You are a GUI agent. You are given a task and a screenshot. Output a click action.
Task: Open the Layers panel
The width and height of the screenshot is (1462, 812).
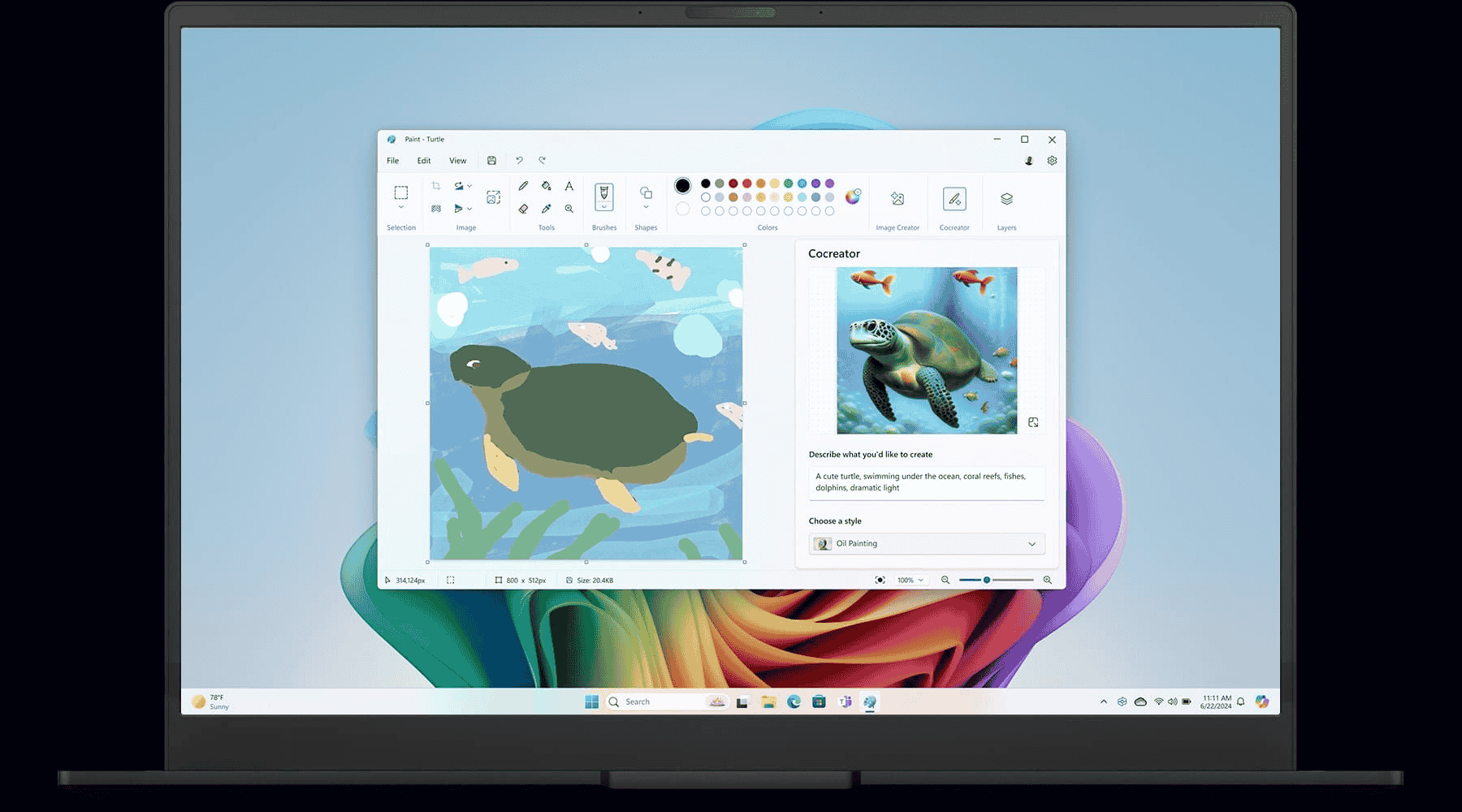(x=1006, y=199)
